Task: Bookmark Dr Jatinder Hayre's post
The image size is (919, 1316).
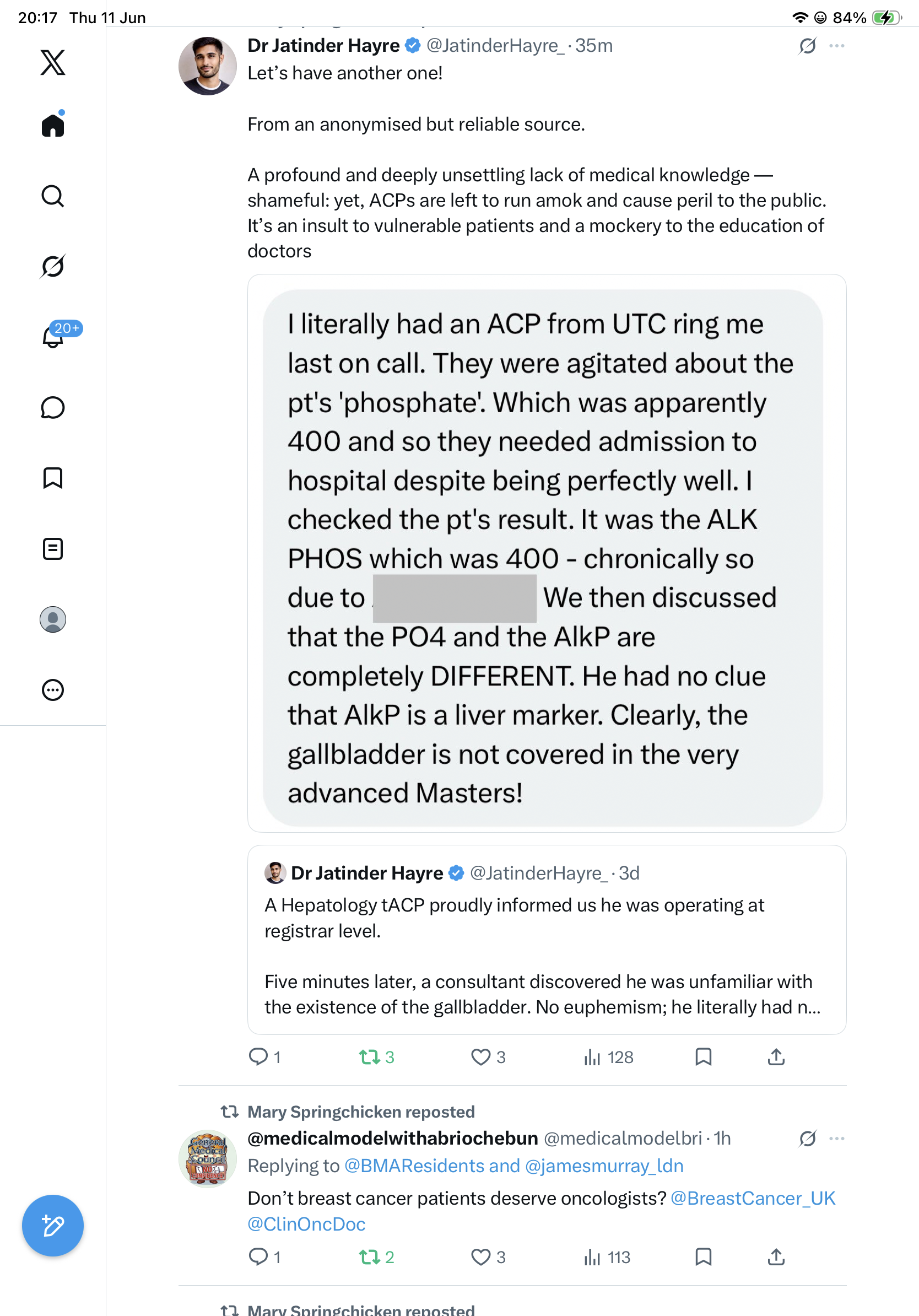Action: click(x=703, y=1057)
